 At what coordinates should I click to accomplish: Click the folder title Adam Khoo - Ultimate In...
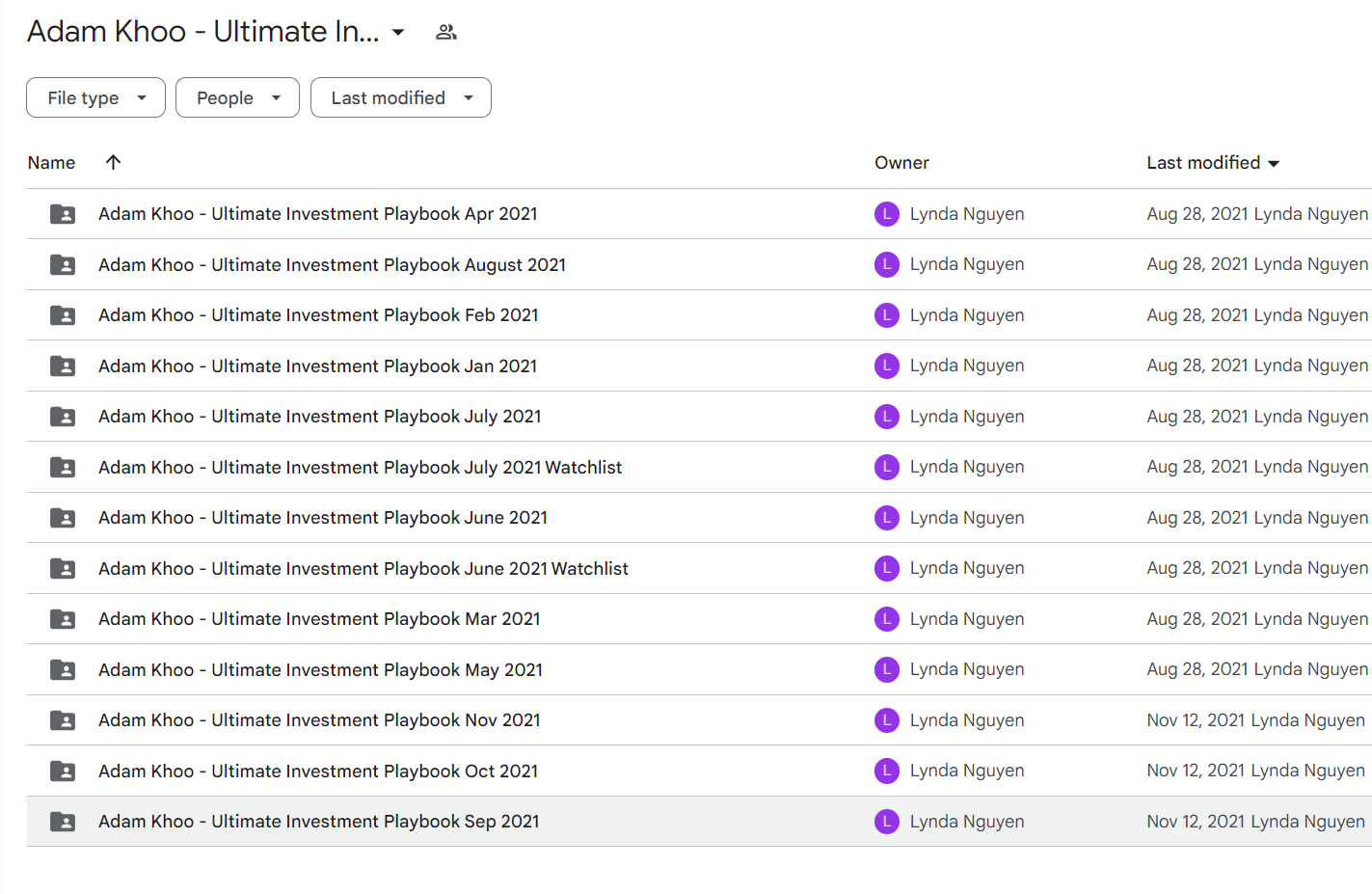[203, 32]
